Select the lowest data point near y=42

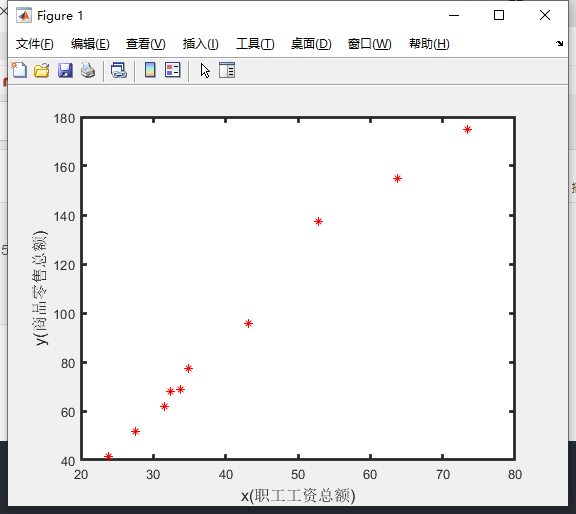[x=108, y=456]
